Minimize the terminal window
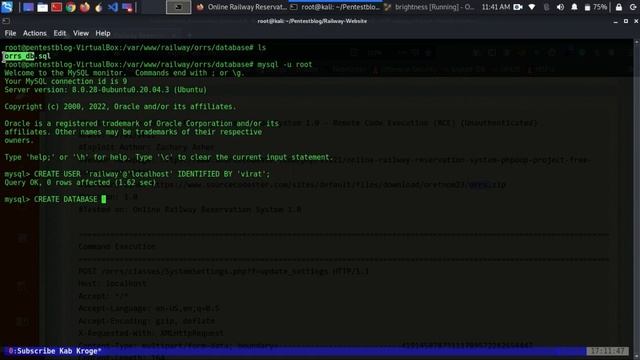The width and height of the screenshot is (640, 360). pos(616,21)
